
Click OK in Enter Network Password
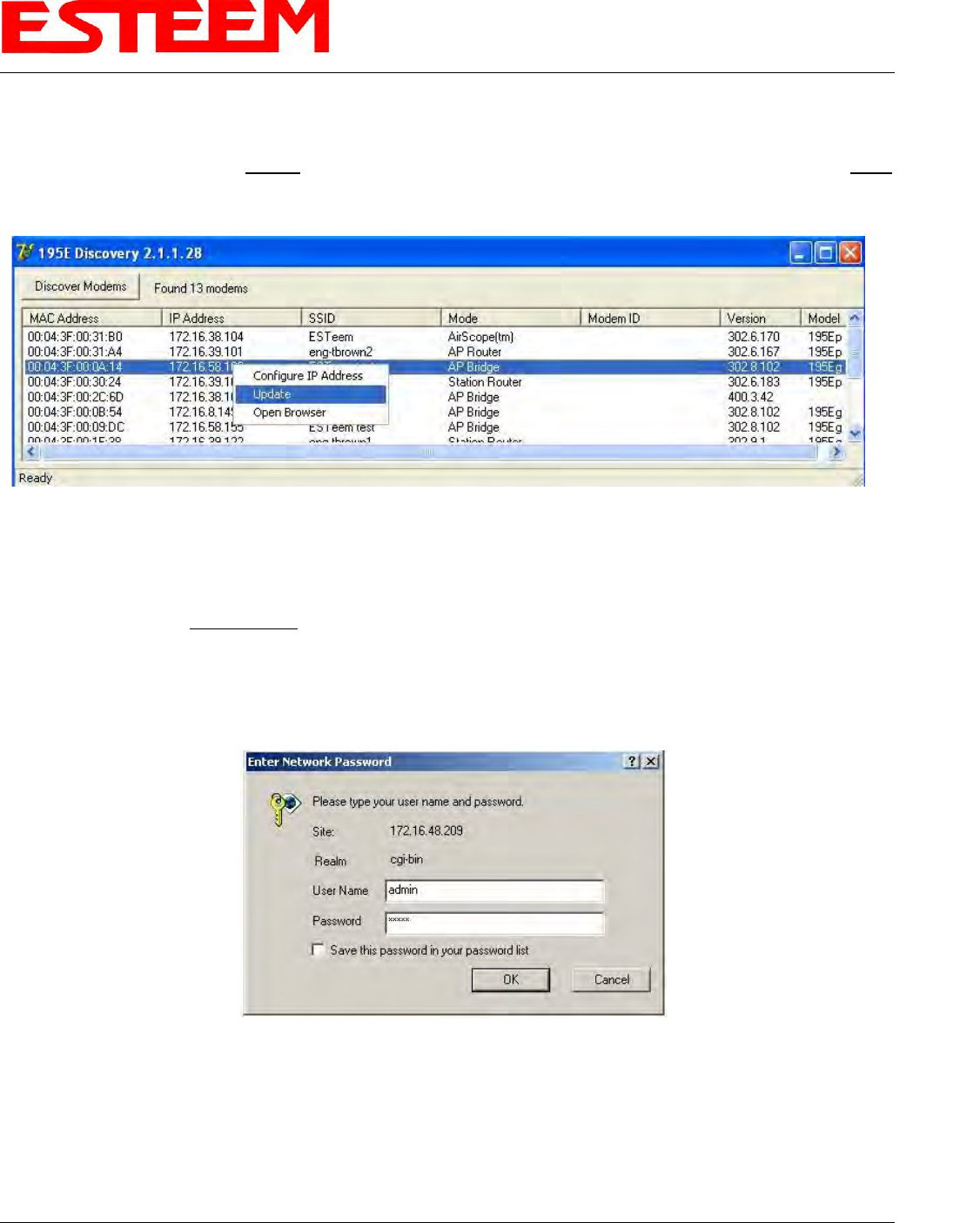(x=511, y=979)
